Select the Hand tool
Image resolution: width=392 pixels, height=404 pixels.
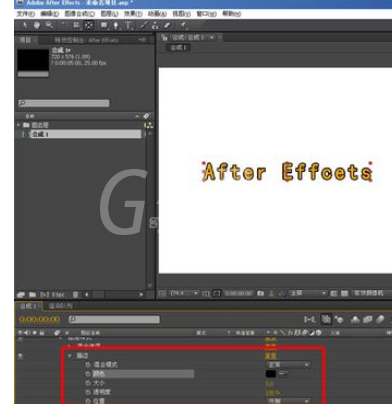coord(37,25)
